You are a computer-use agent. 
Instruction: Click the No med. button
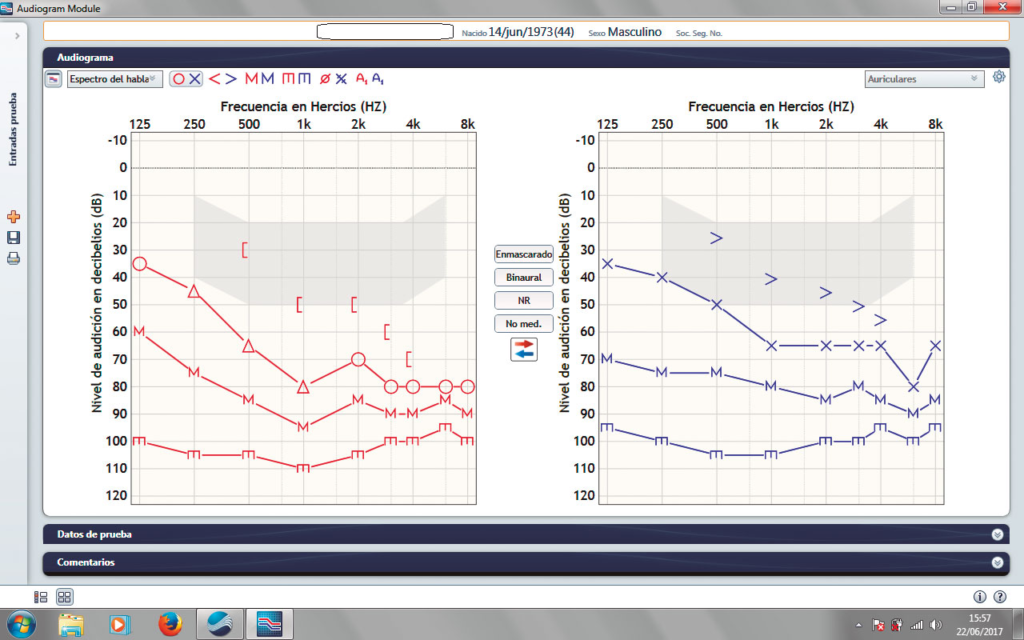(x=524, y=323)
